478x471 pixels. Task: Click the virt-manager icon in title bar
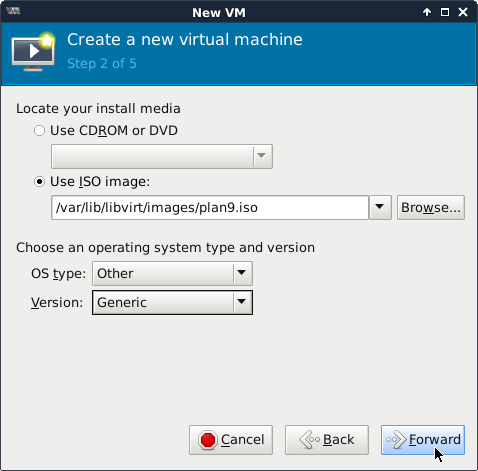pyautogui.click(x=13, y=11)
